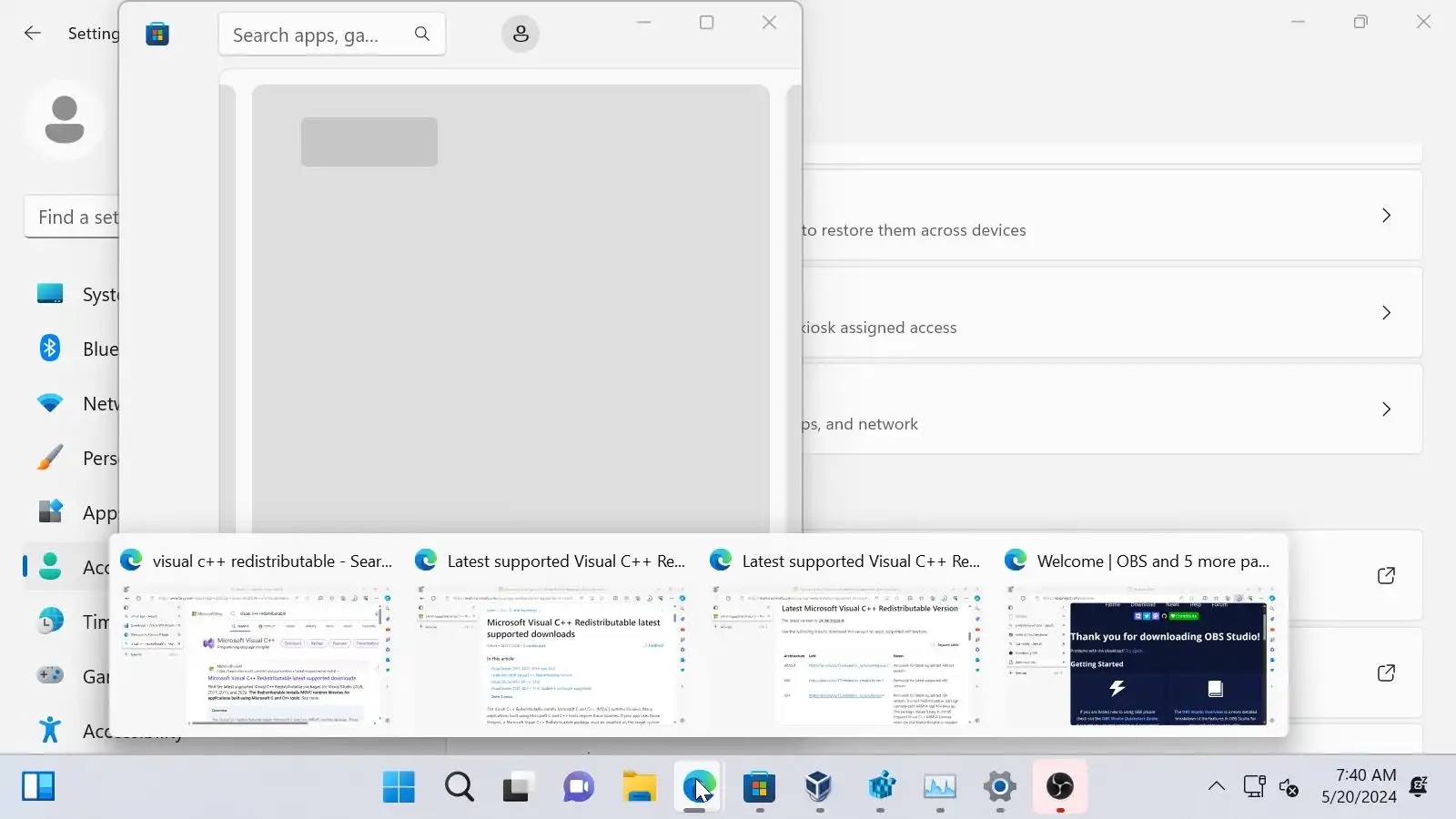The height and width of the screenshot is (819, 1456).
Task: Launch Chat app from taskbar
Action: [579, 786]
